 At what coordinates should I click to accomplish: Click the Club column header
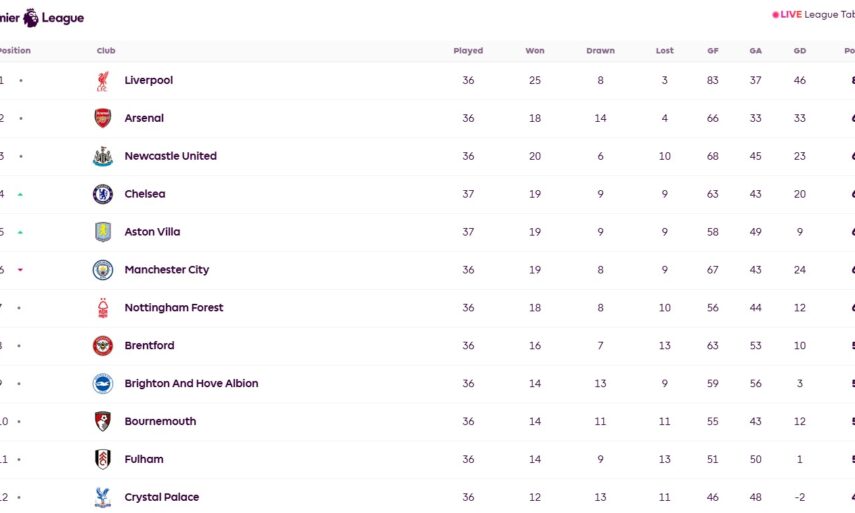point(106,51)
